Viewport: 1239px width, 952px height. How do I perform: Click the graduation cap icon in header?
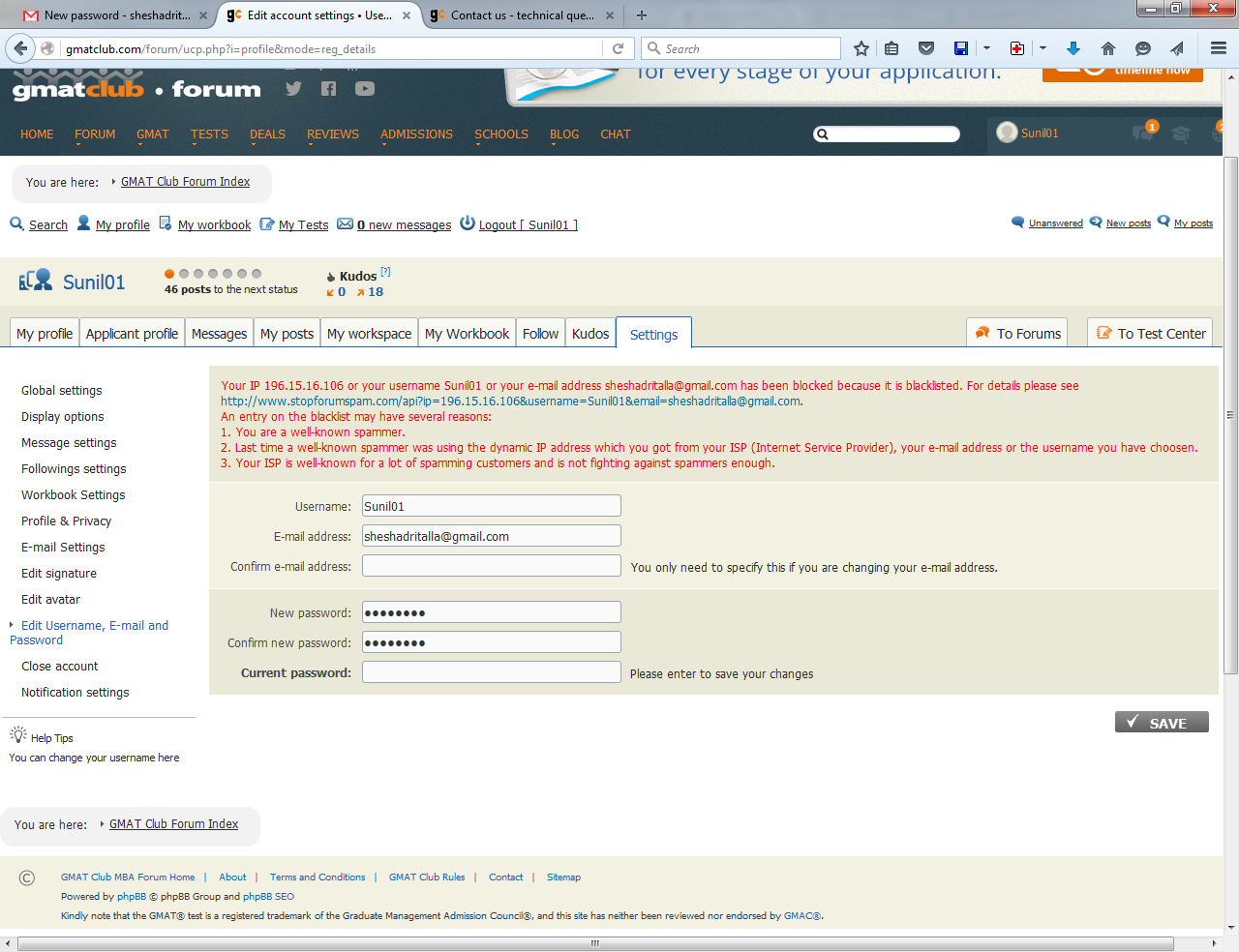pyautogui.click(x=1181, y=134)
